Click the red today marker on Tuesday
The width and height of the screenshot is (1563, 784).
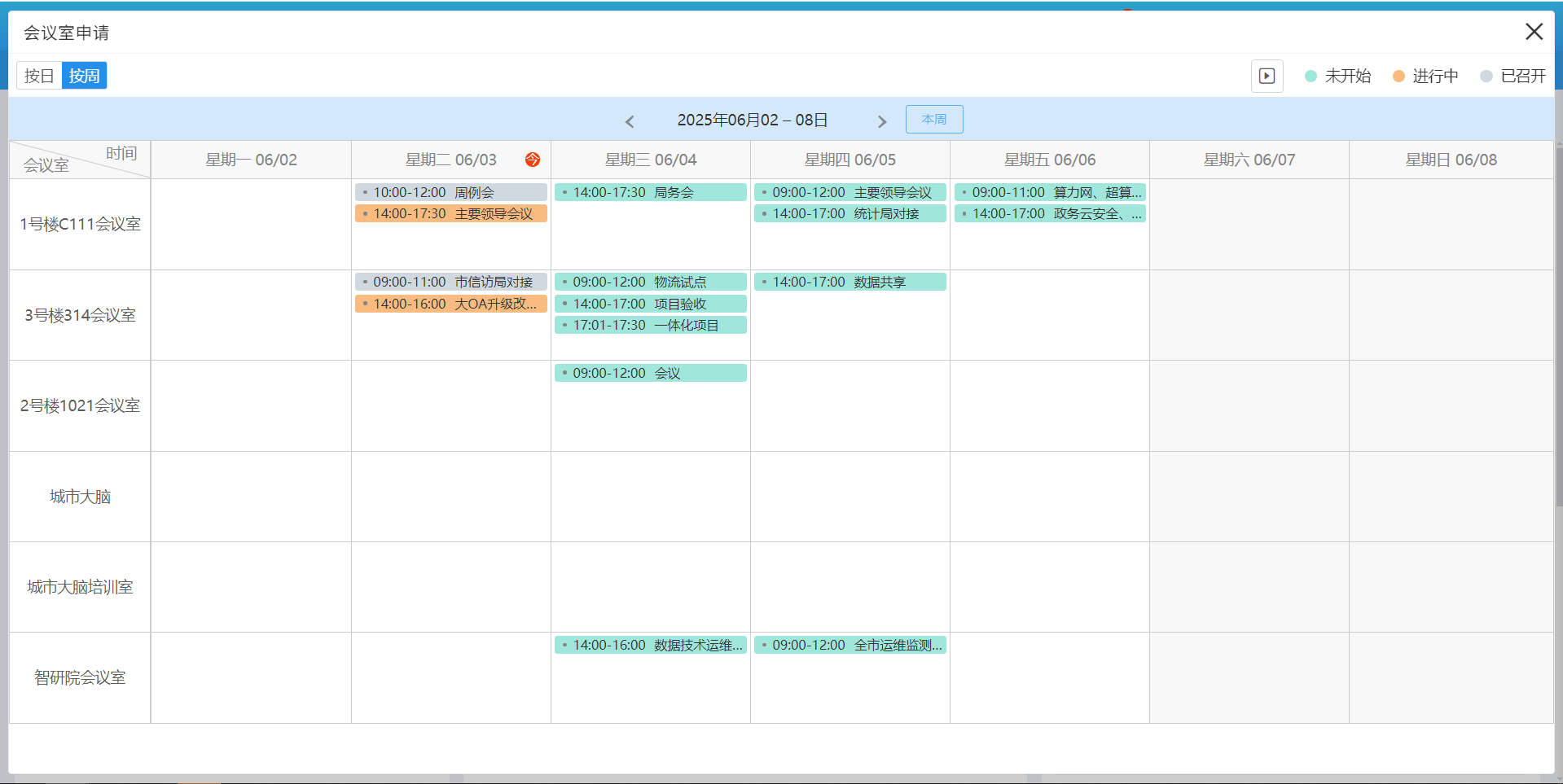coord(533,160)
